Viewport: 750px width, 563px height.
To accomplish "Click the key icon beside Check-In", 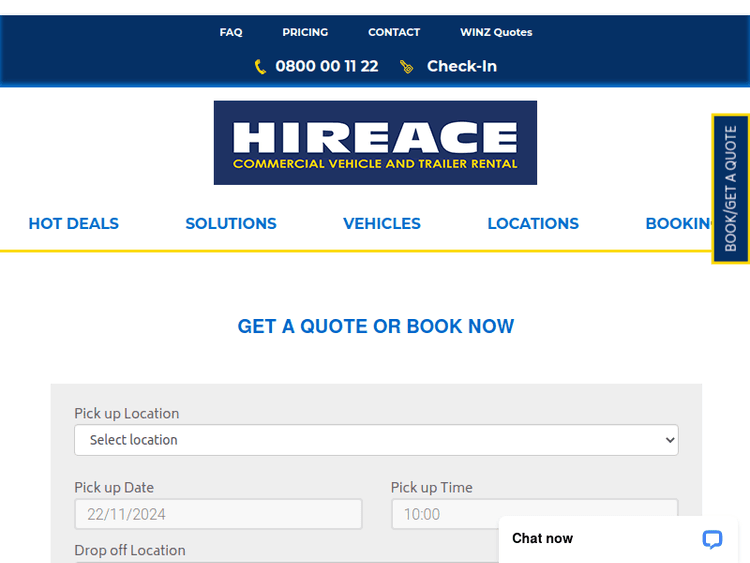I will click(x=407, y=67).
